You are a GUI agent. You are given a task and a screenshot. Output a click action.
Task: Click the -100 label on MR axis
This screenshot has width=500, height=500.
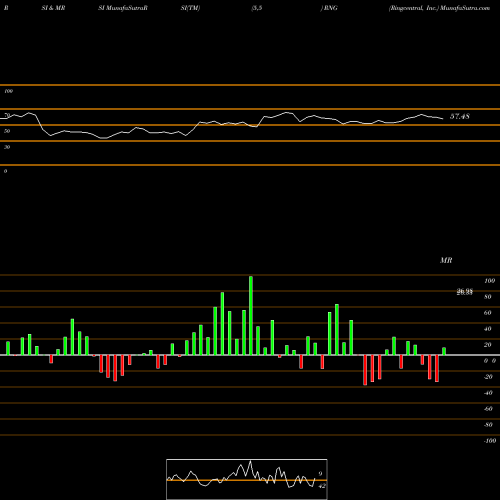coord(490,441)
